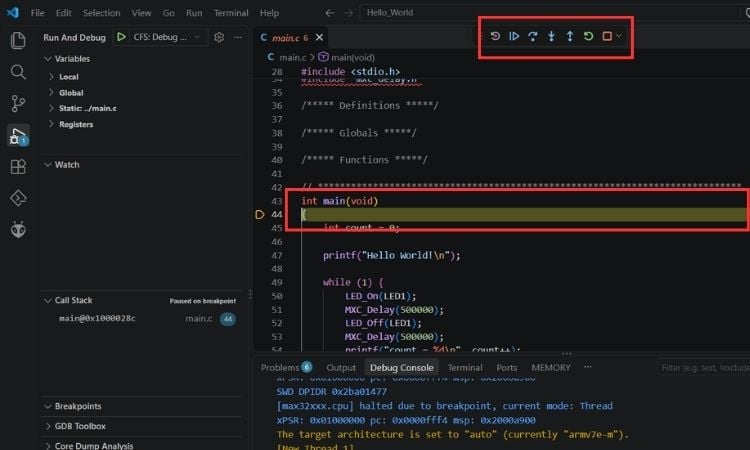Expand the Static: ../main.c node
Image resolution: width=750 pixels, height=450 pixels.
point(51,108)
